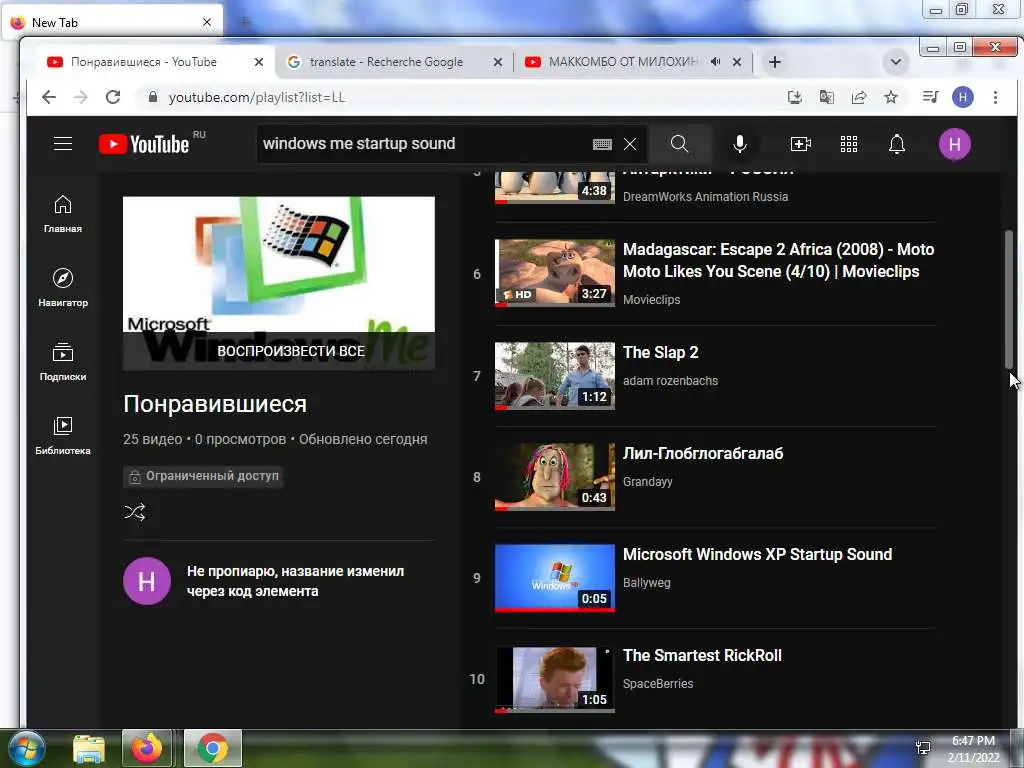Close the Понравившиеся YouTube tab
This screenshot has width=1024, height=768.
coord(259,62)
